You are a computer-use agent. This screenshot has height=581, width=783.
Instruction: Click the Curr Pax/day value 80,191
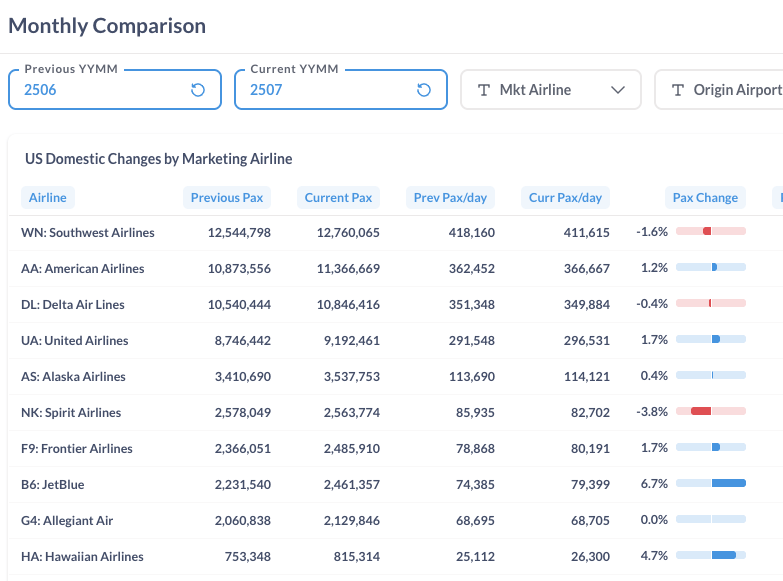click(590, 448)
